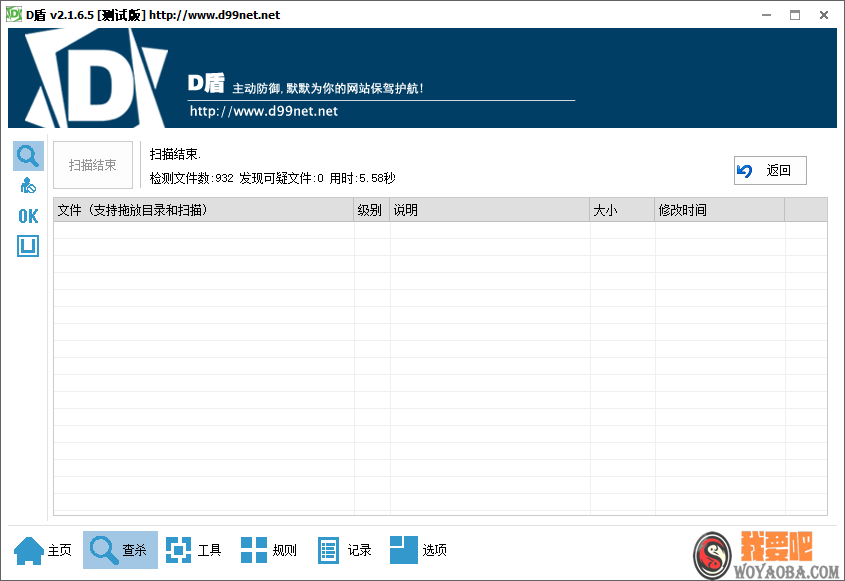This screenshot has width=845, height=581.
Task: Open the 选项 (Options) settings icon
Action: click(x=404, y=549)
